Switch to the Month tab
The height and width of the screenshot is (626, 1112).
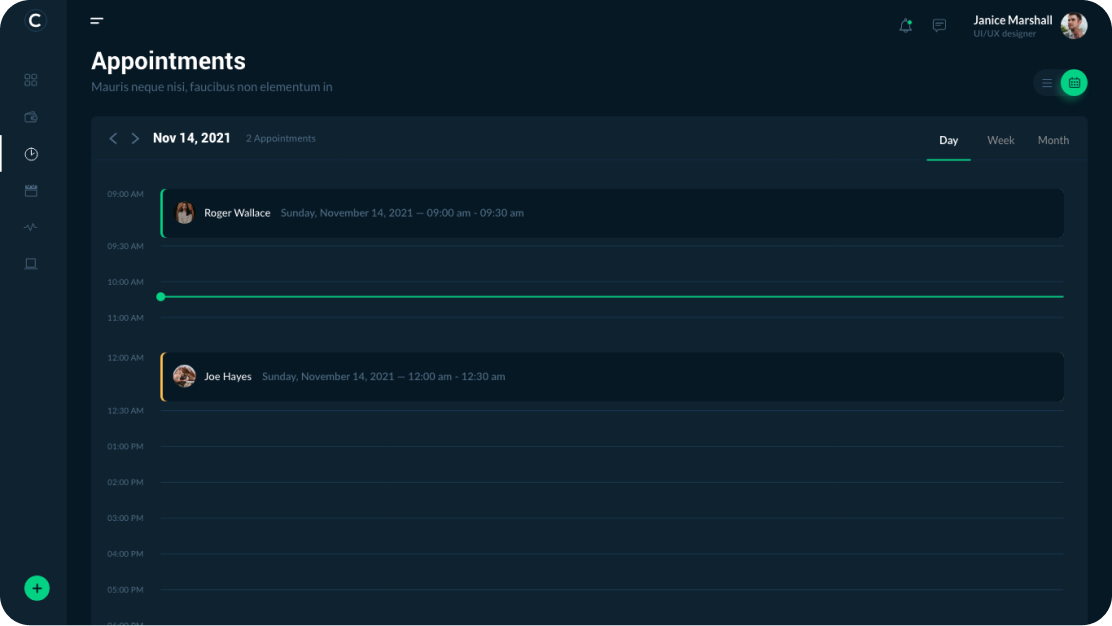click(x=1053, y=140)
